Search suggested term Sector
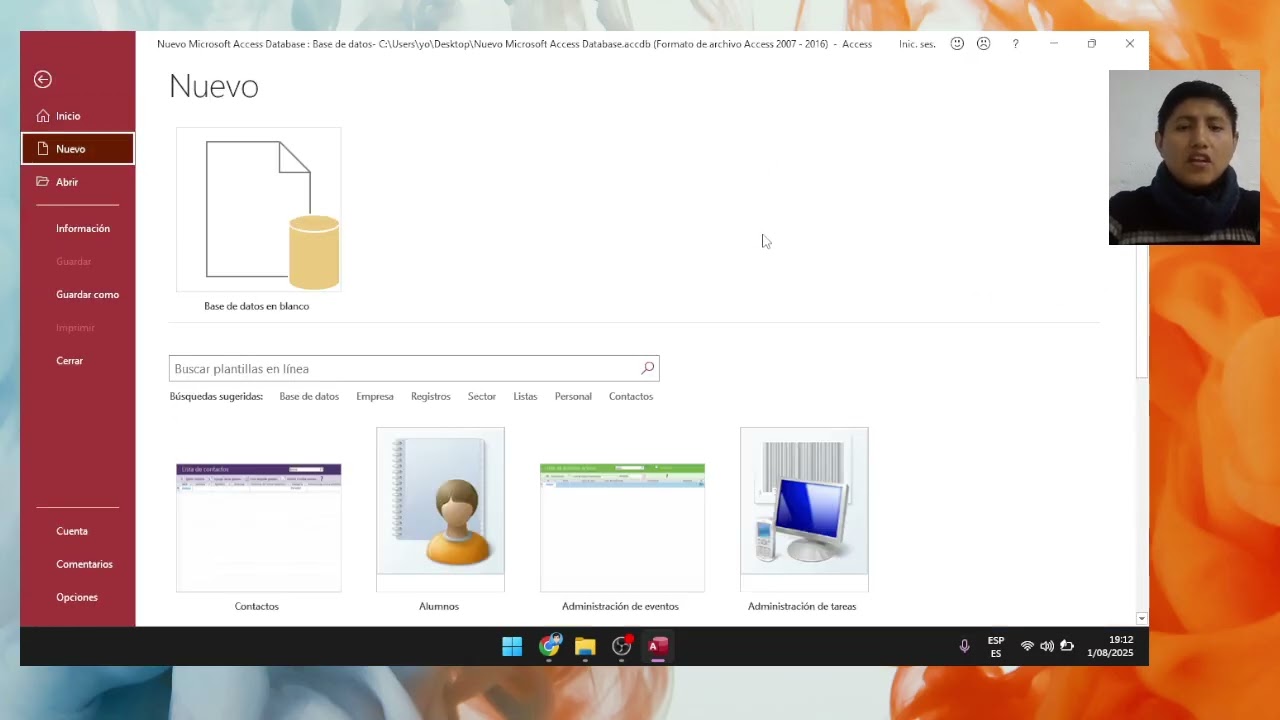The width and height of the screenshot is (1280, 720). 482,396
